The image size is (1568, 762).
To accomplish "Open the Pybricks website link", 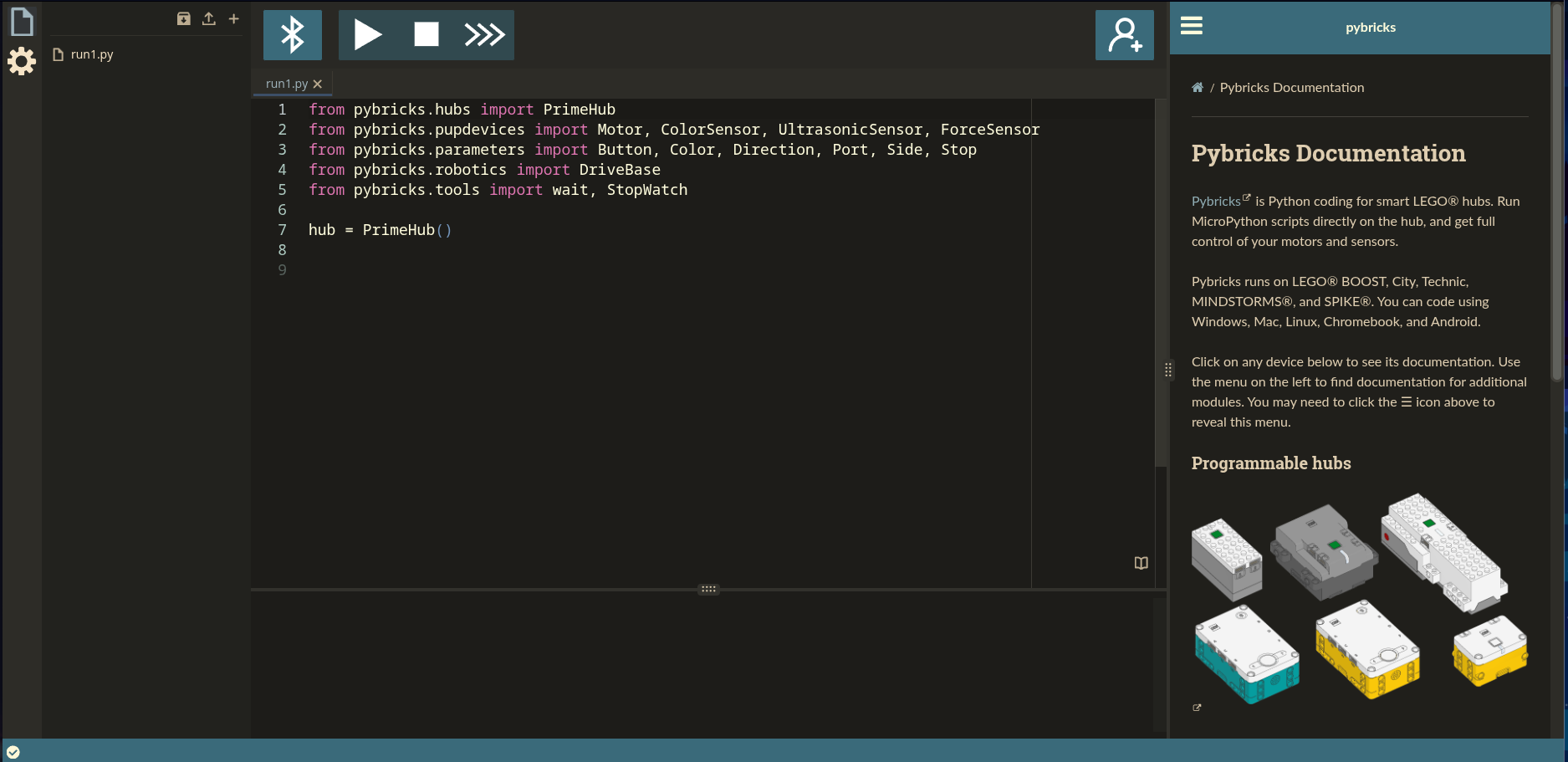I will click(x=1214, y=201).
